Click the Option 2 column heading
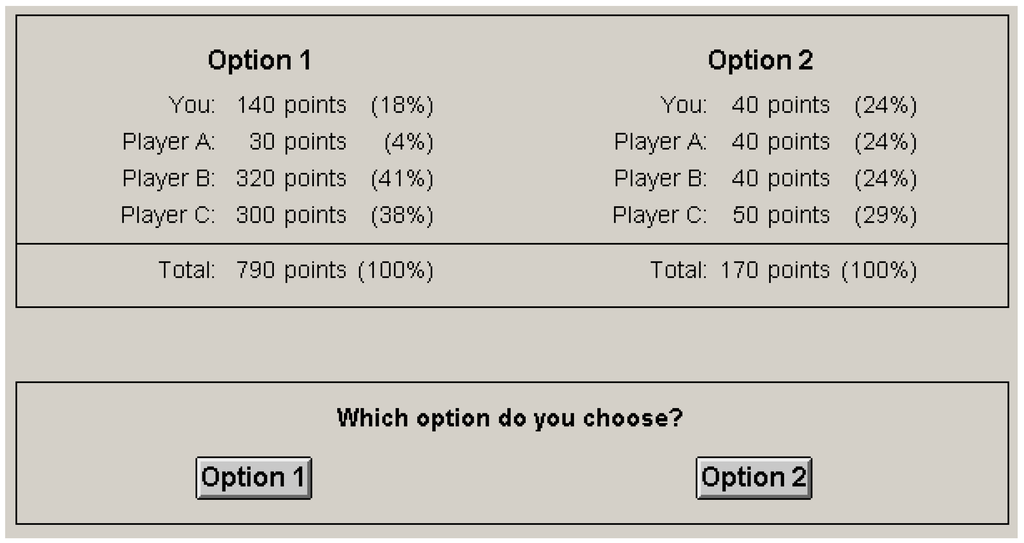Screen dimensions: 1024x543 (760, 61)
